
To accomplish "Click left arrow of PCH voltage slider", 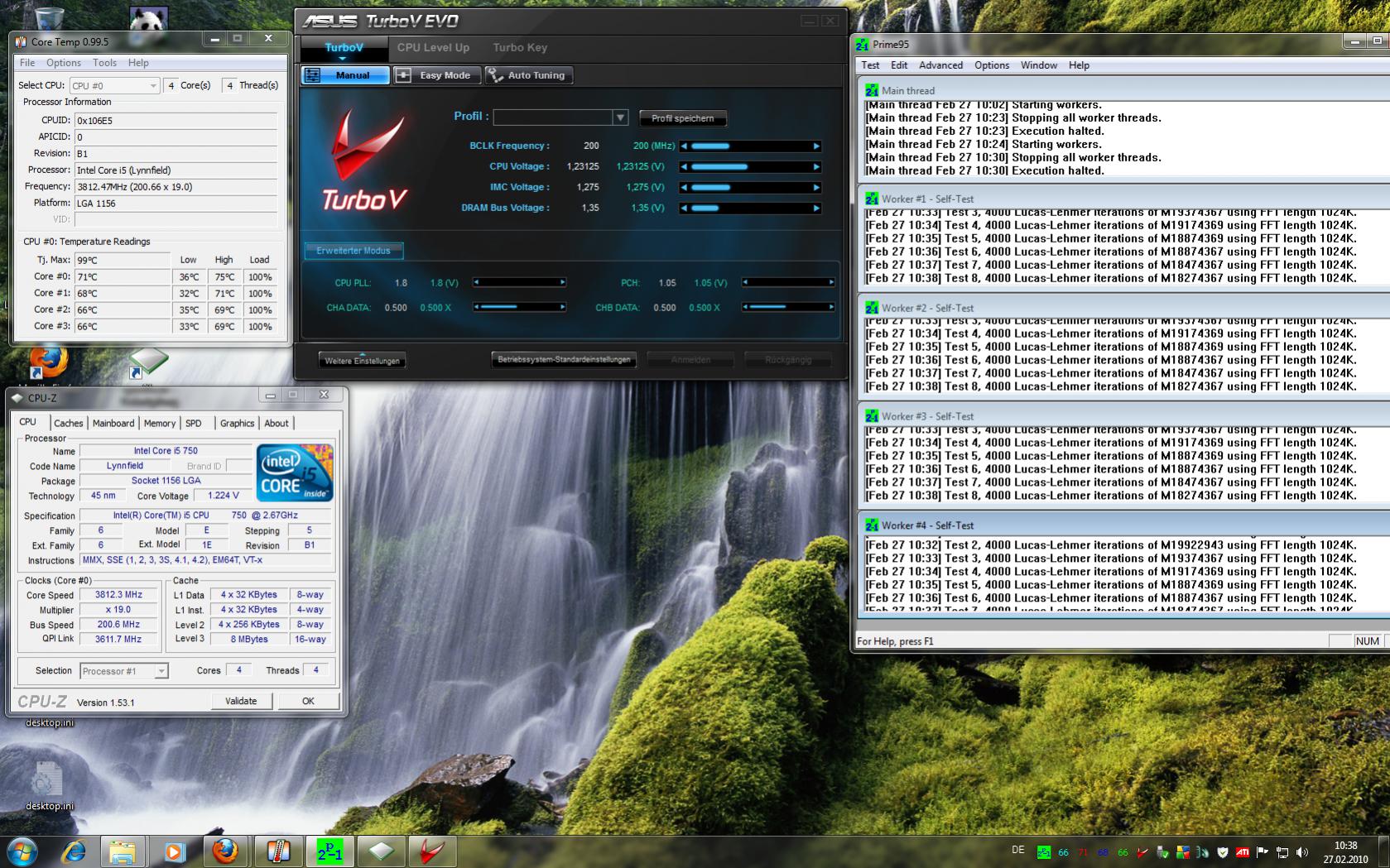I will click(746, 283).
